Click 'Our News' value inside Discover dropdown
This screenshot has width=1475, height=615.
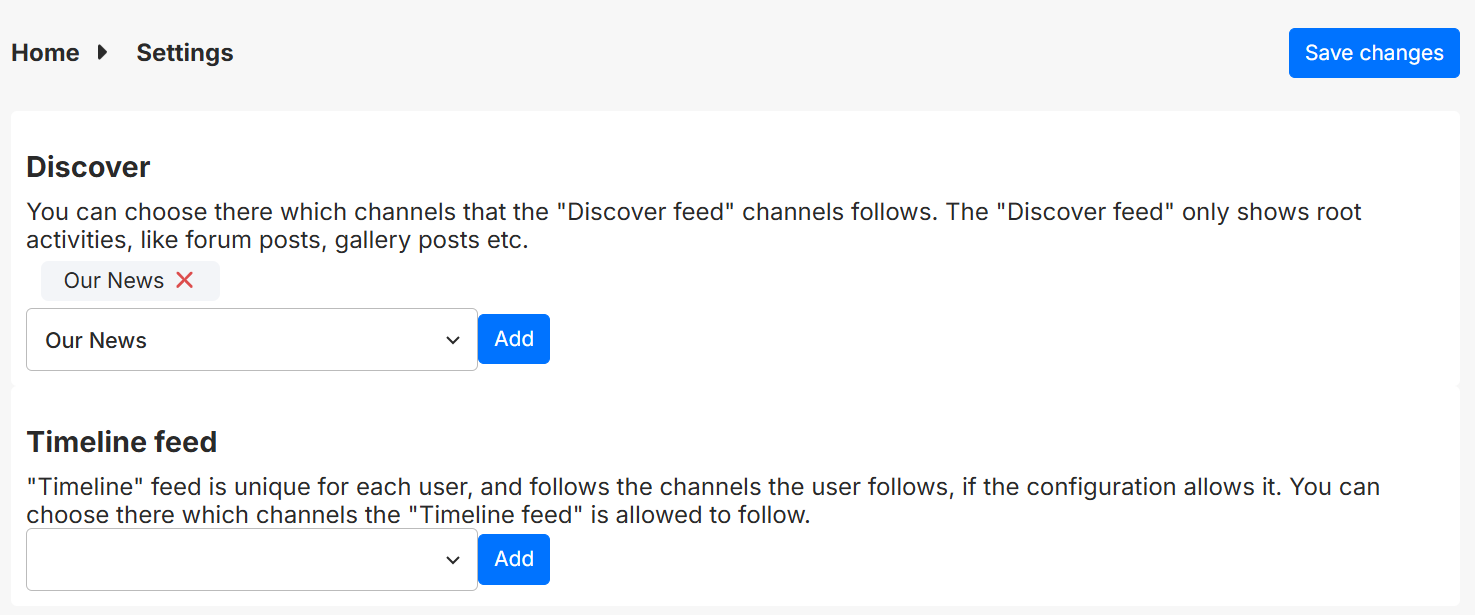pyautogui.click(x=96, y=340)
